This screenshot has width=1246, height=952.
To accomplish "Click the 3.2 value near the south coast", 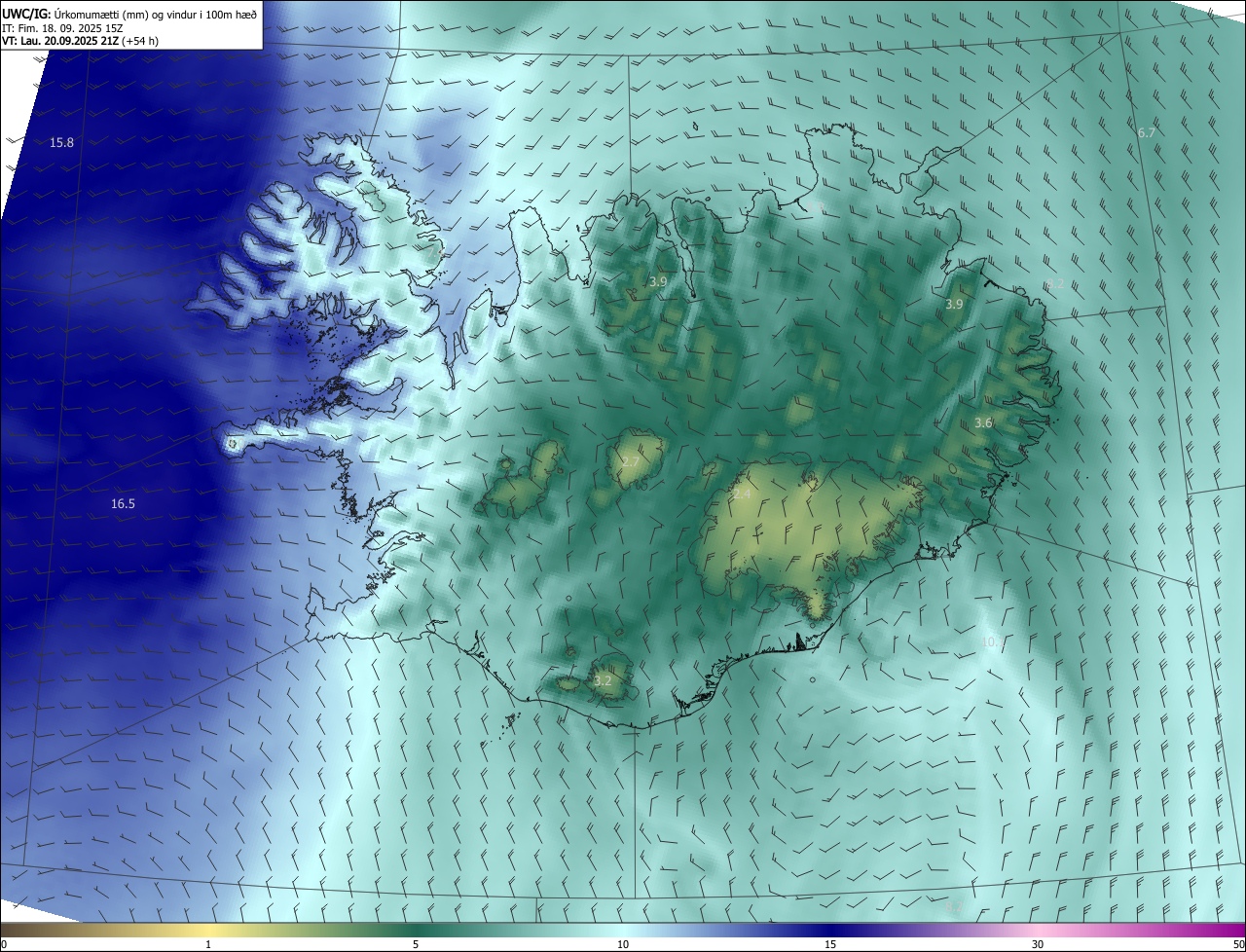I will 603,680.
